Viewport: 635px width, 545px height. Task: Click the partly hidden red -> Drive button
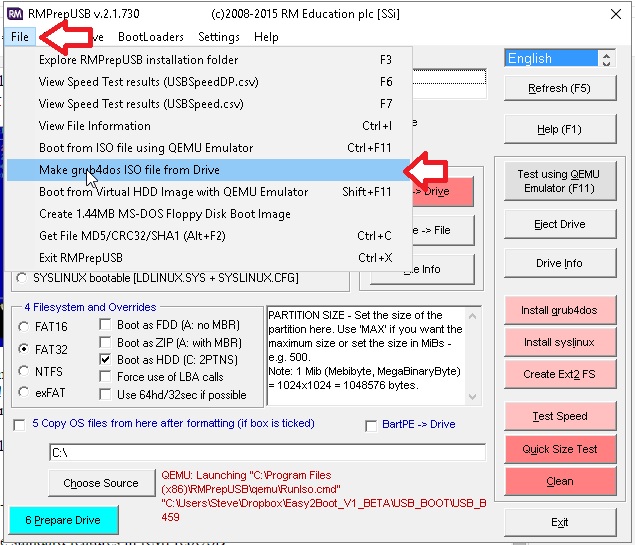click(x=443, y=192)
